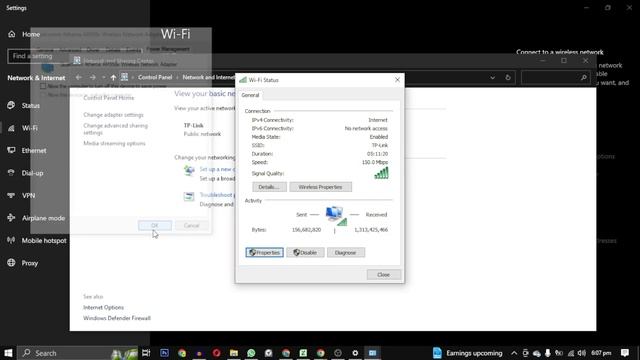The image size is (640, 360).
Task: Click the Troubleshoot problems link
Action: click(x=217, y=195)
